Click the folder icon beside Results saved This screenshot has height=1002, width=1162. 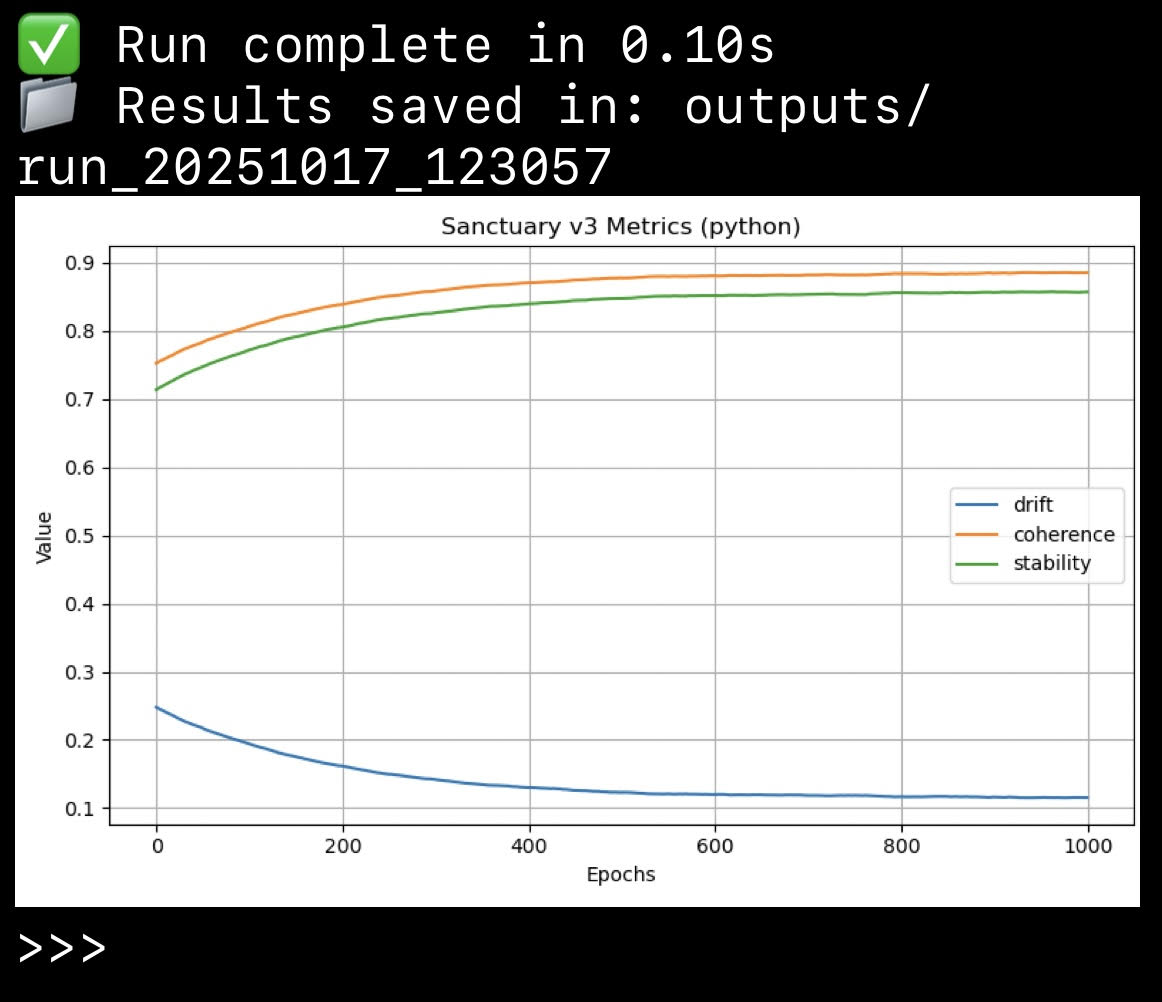click(48, 102)
